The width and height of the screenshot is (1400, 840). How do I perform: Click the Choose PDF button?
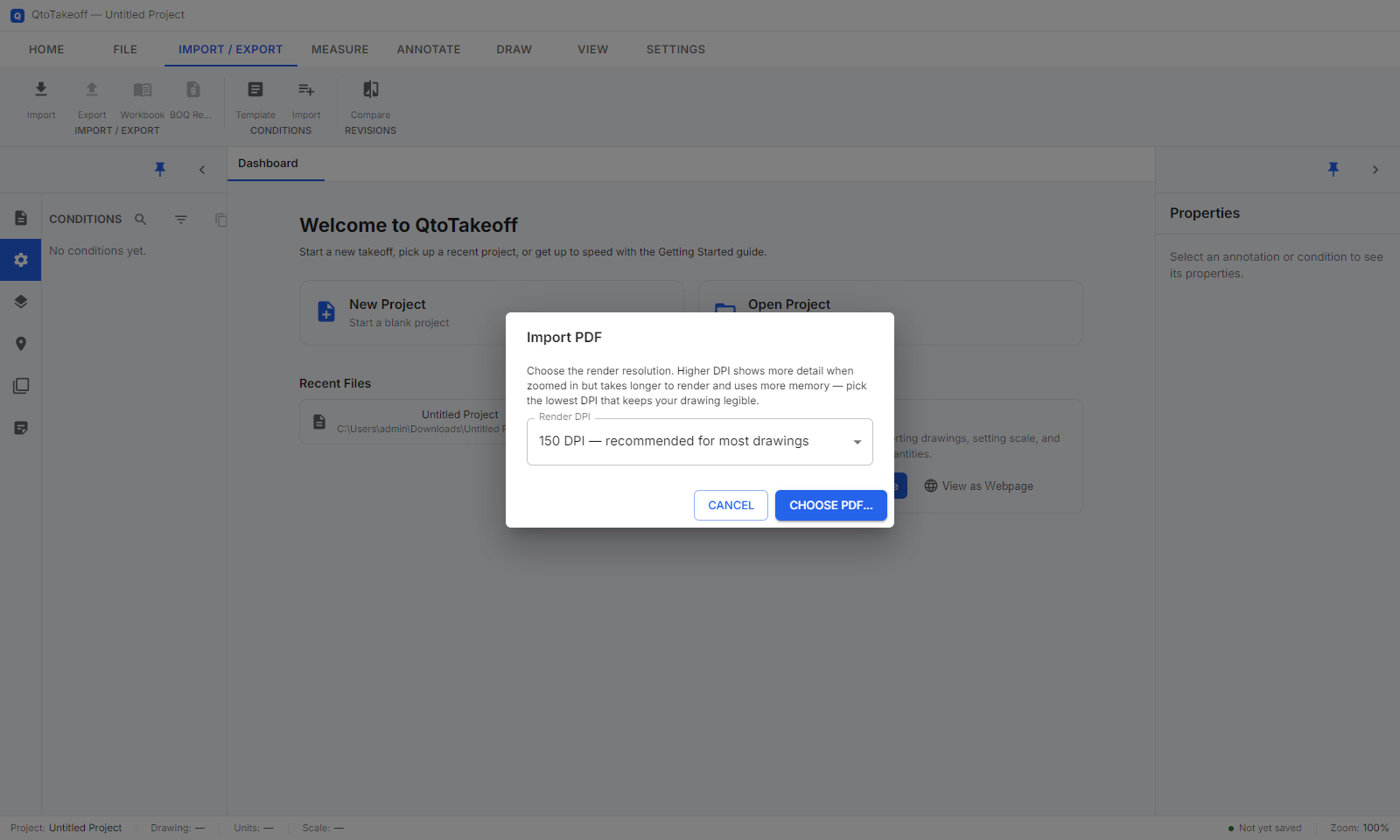[831, 506]
